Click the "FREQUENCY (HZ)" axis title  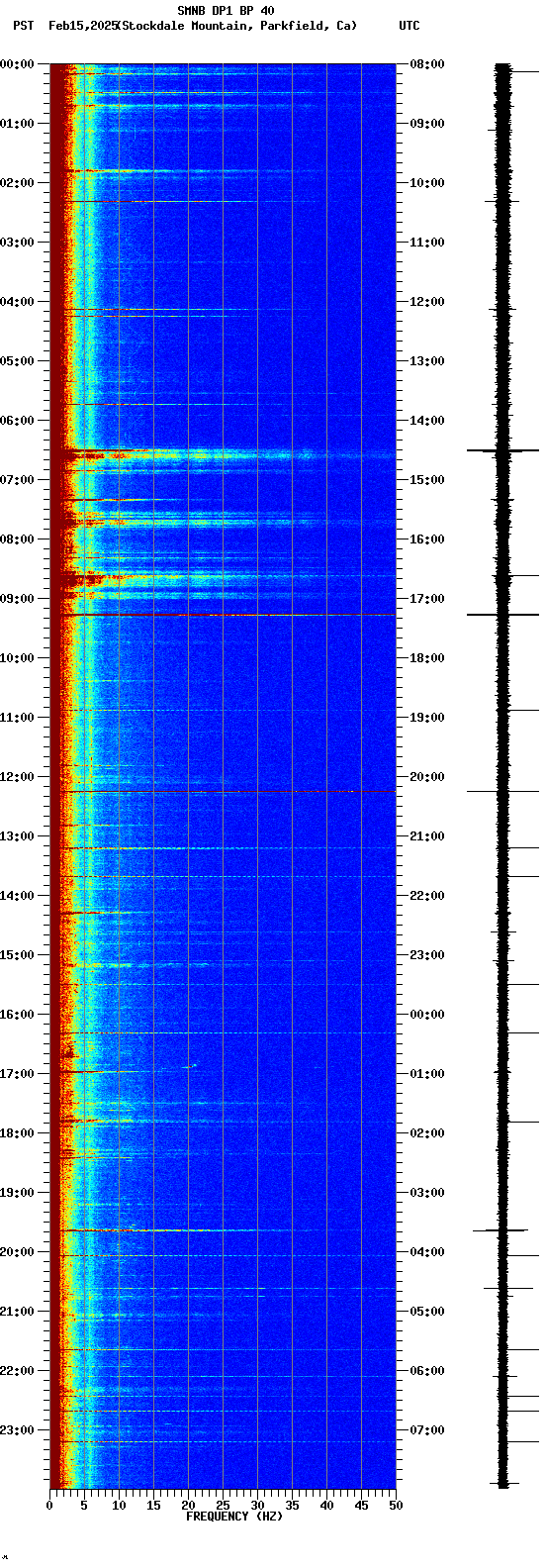(x=234, y=1517)
